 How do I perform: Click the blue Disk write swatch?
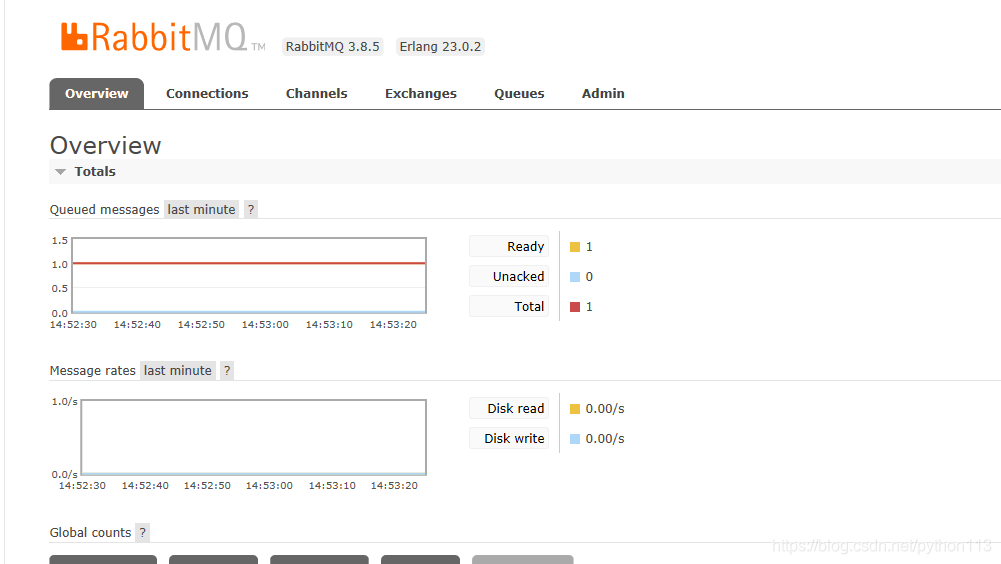click(575, 439)
